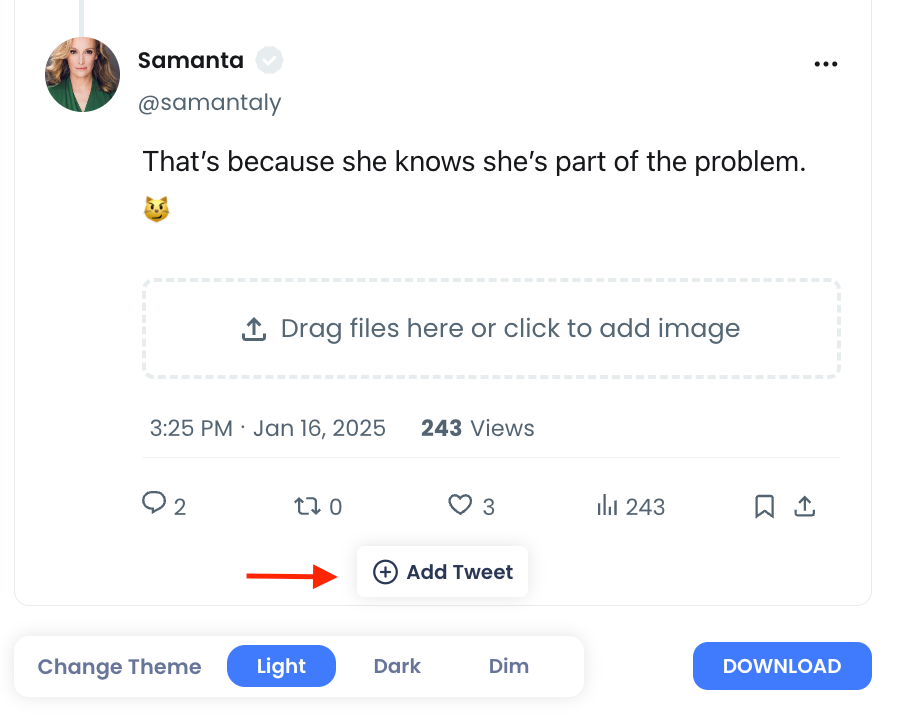
Task: Click the Add Tweet button
Action: [x=442, y=571]
